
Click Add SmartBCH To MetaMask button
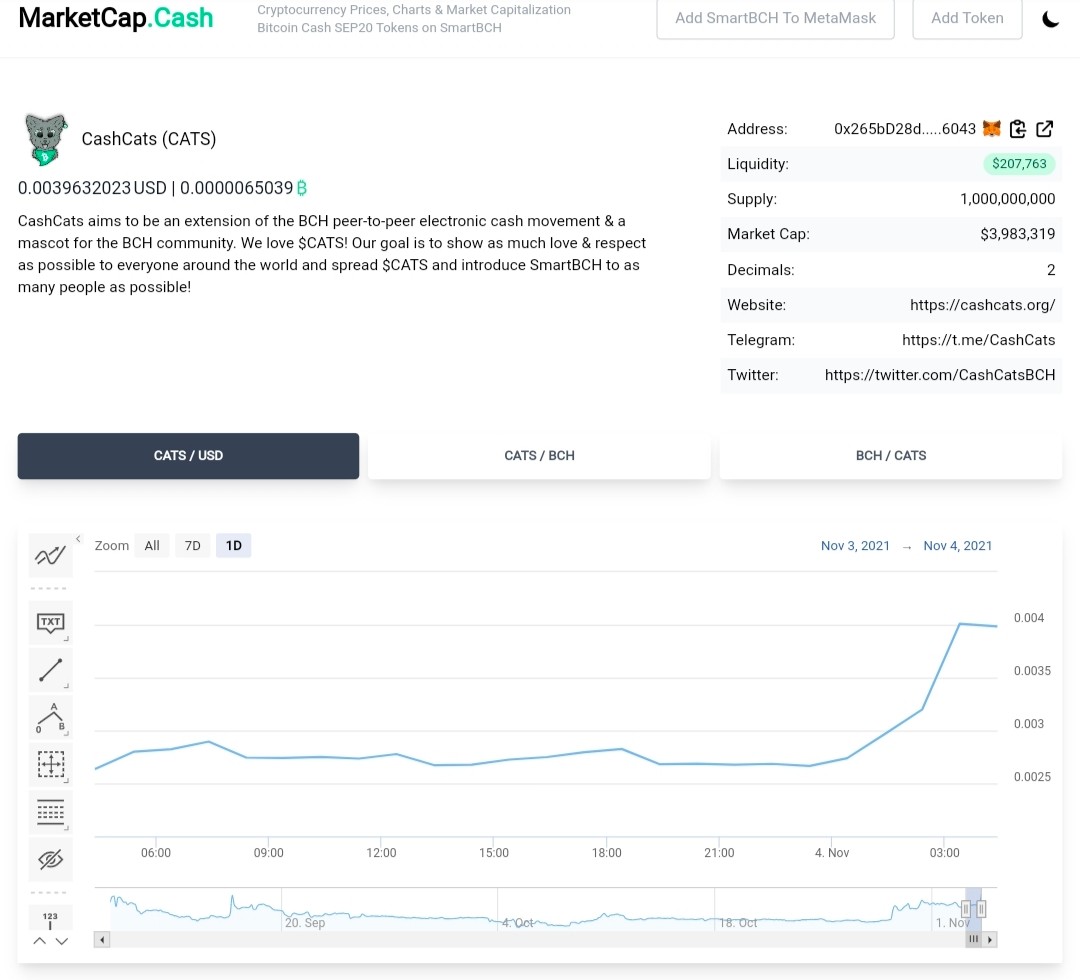pos(776,19)
